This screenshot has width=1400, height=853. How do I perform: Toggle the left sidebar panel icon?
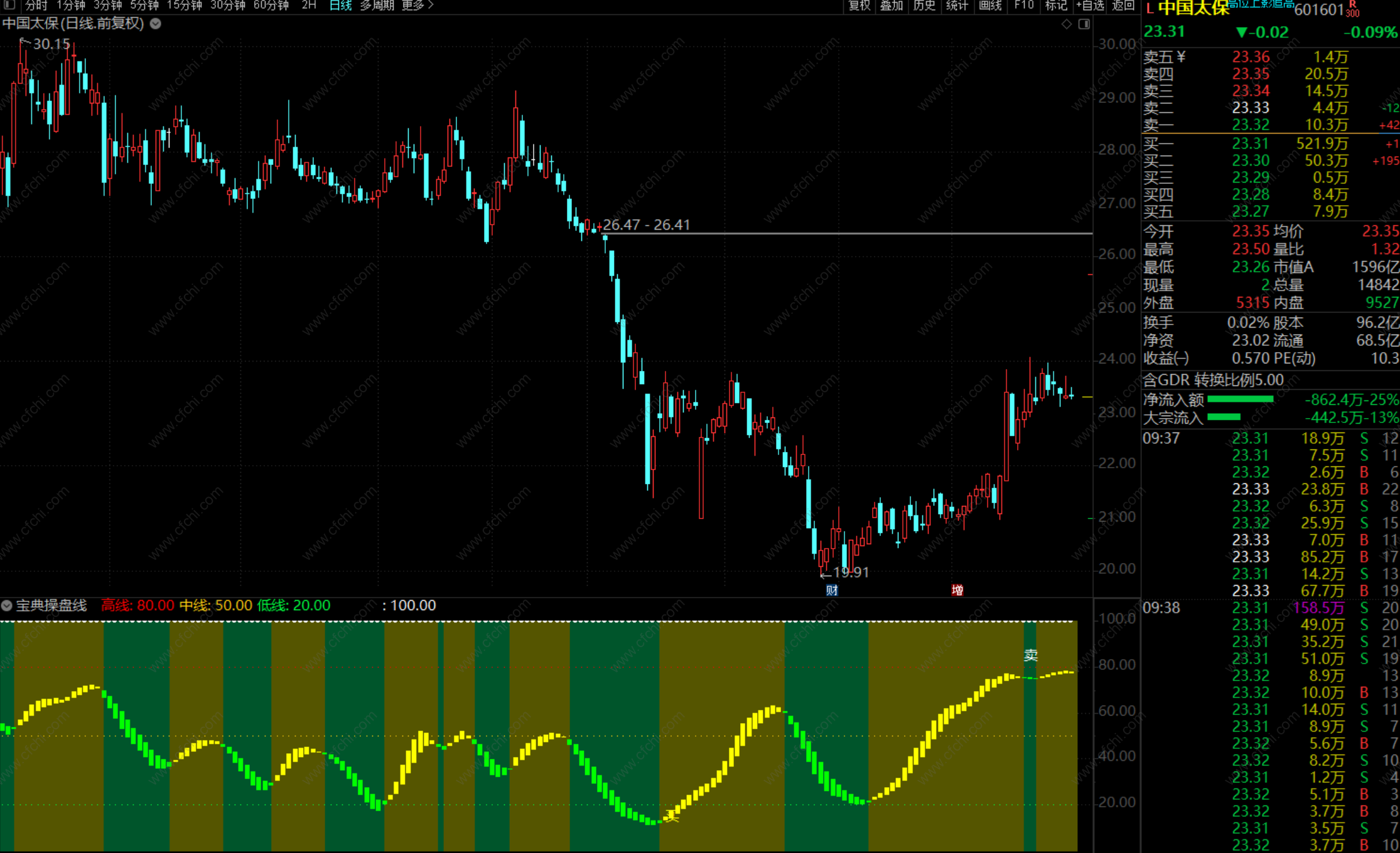pos(9,5)
